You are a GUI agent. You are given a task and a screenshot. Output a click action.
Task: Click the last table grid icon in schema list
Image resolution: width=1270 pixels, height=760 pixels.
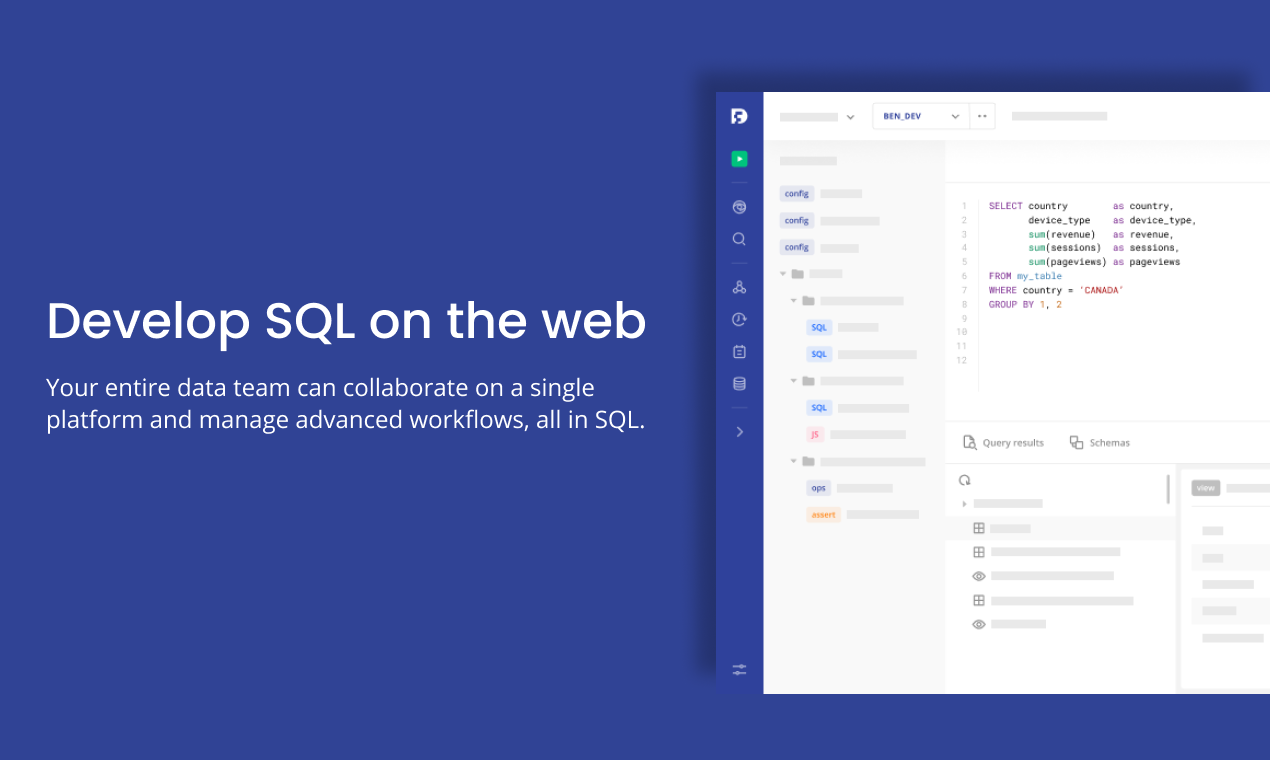tap(979, 601)
